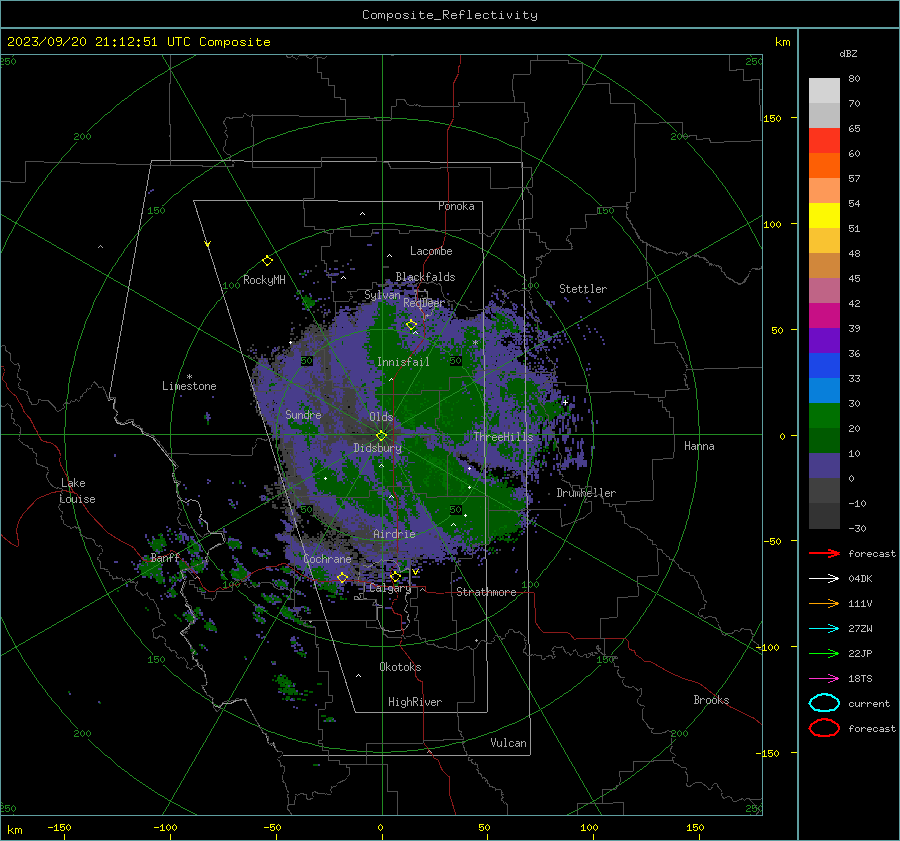Click the Hanna city label

(x=699, y=446)
